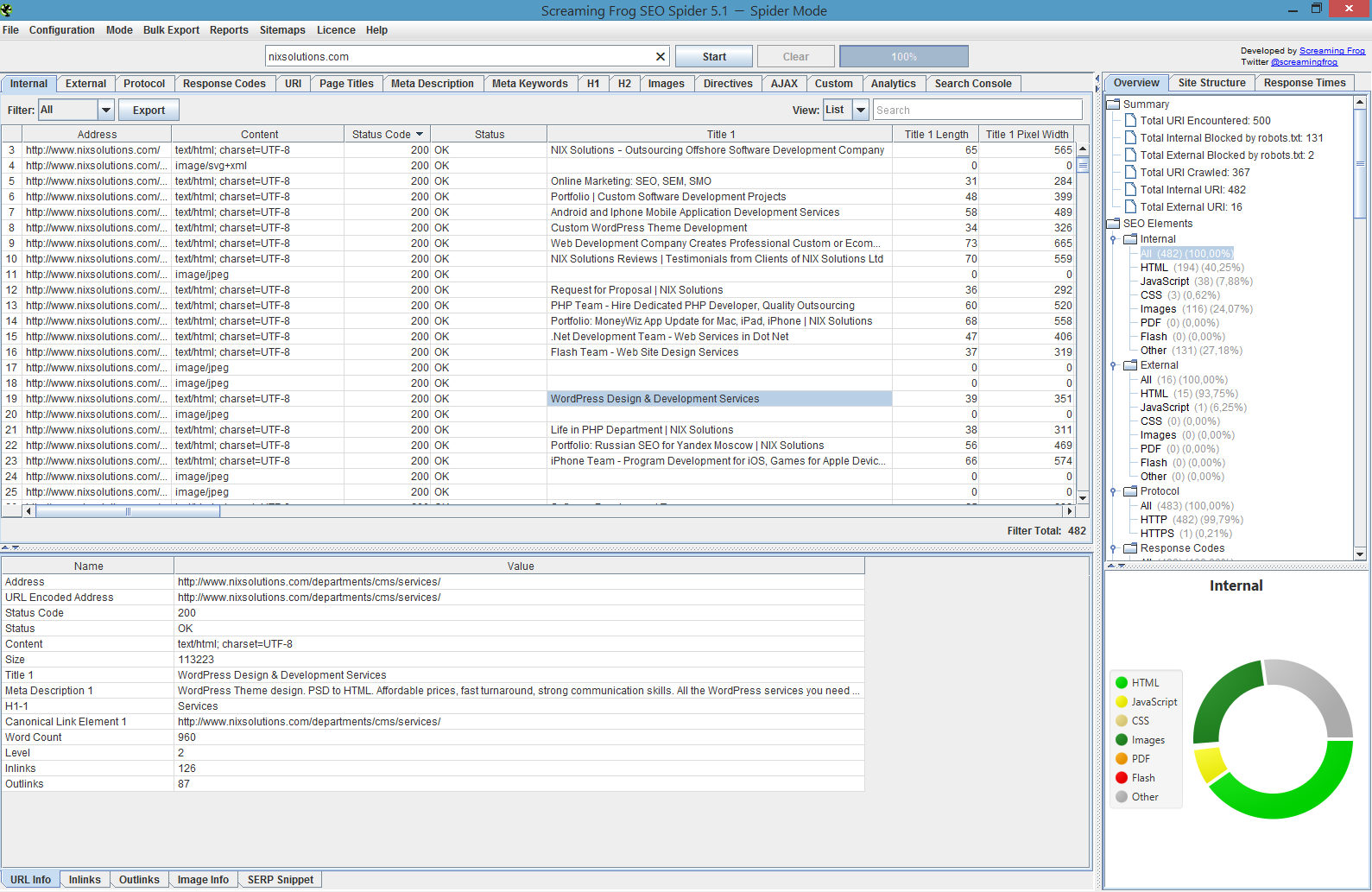Switch to the Response Times tab
The width and height of the screenshot is (1372, 892).
[x=1304, y=83]
